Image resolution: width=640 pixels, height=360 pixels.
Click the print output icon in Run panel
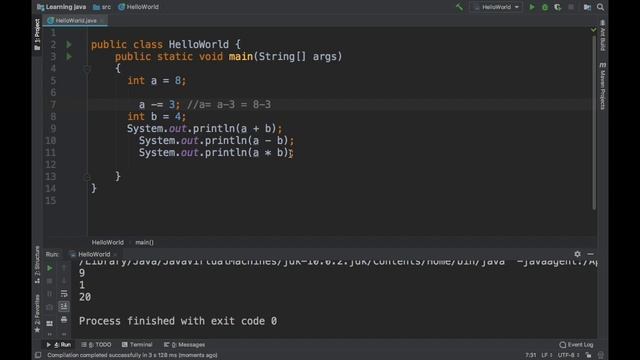64,320
